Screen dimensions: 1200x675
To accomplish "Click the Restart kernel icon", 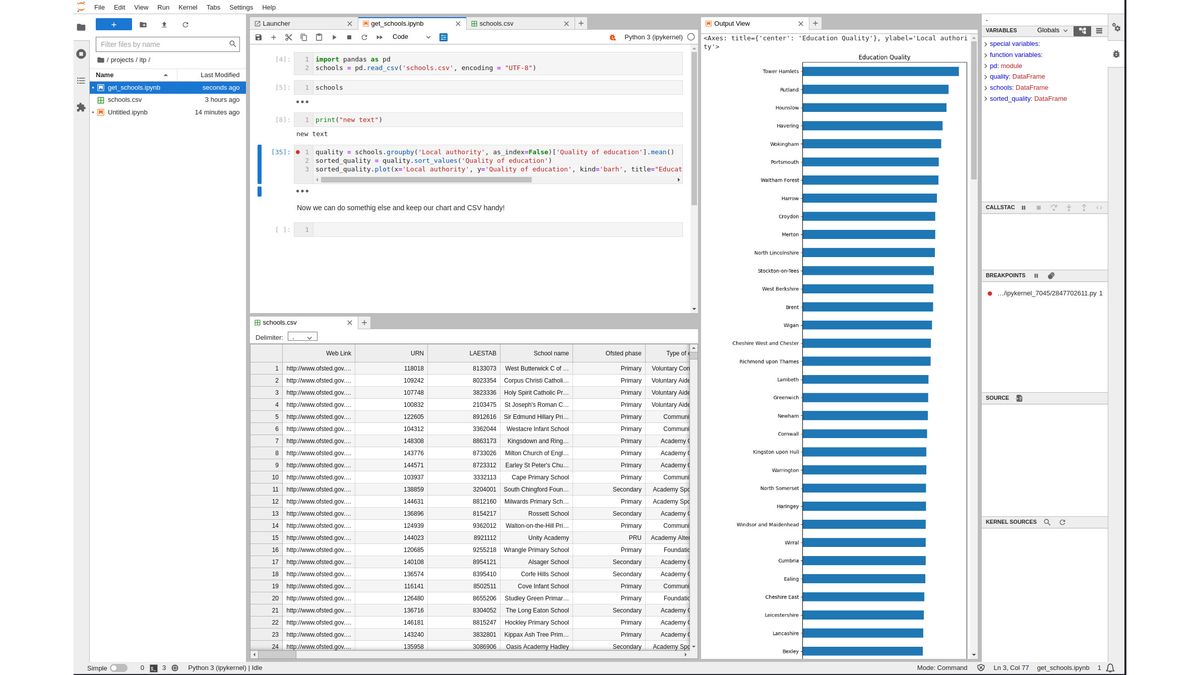I will tap(363, 37).
